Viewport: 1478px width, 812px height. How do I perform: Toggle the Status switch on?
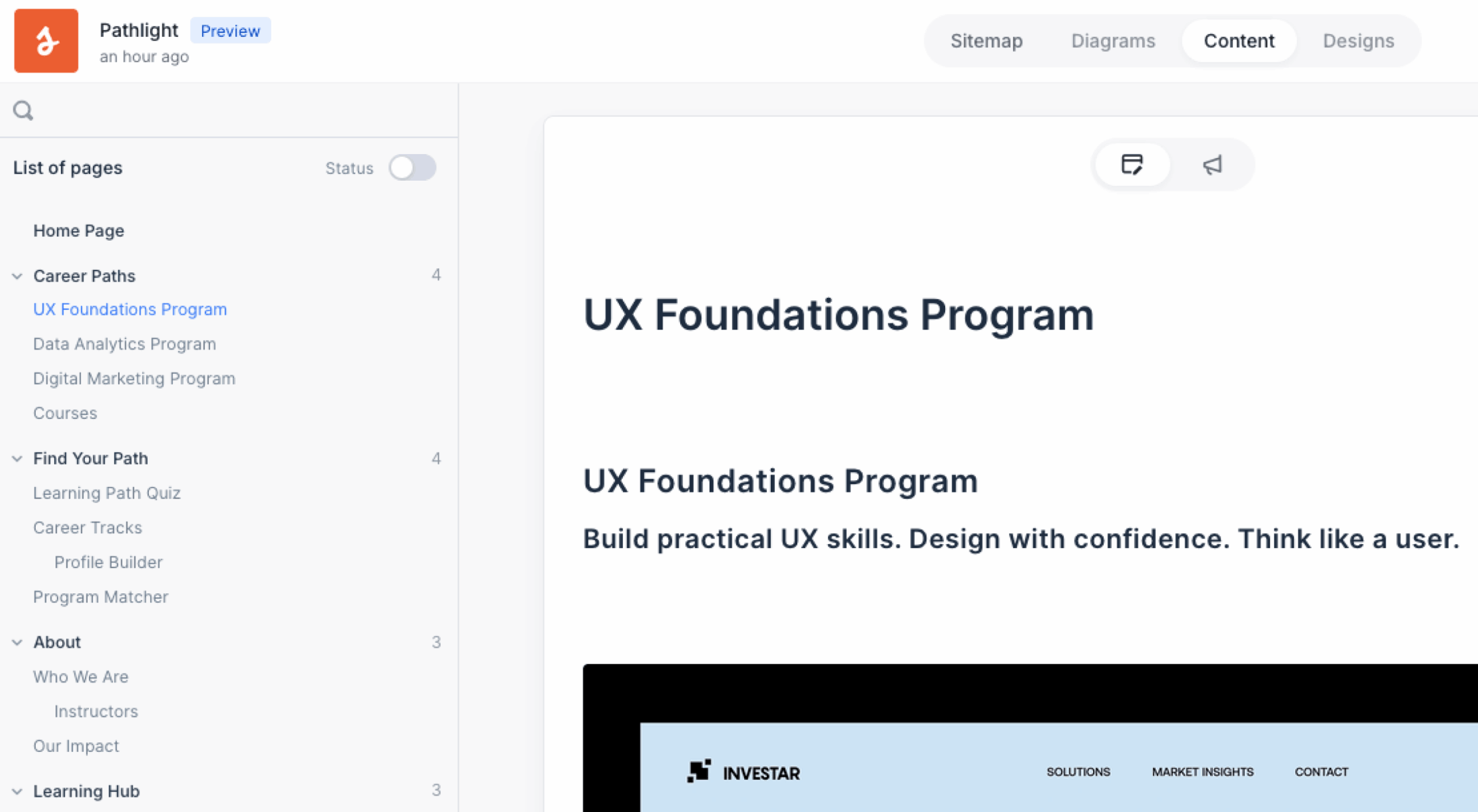point(412,168)
